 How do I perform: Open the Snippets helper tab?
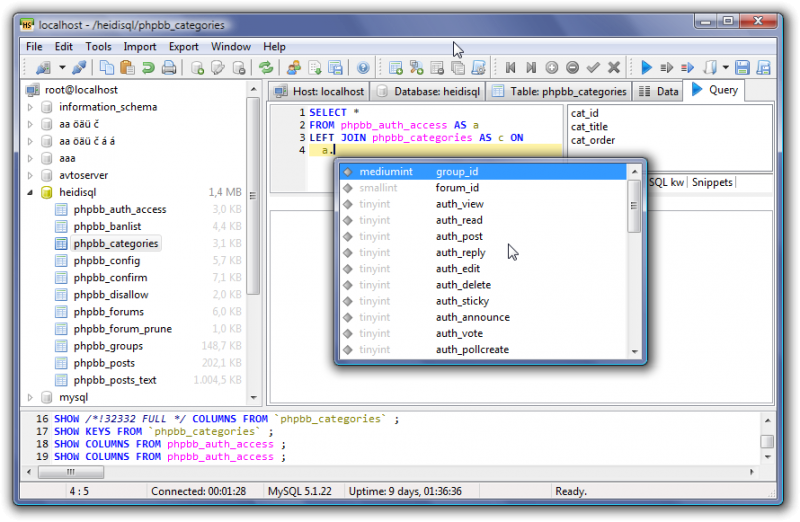[x=712, y=182]
